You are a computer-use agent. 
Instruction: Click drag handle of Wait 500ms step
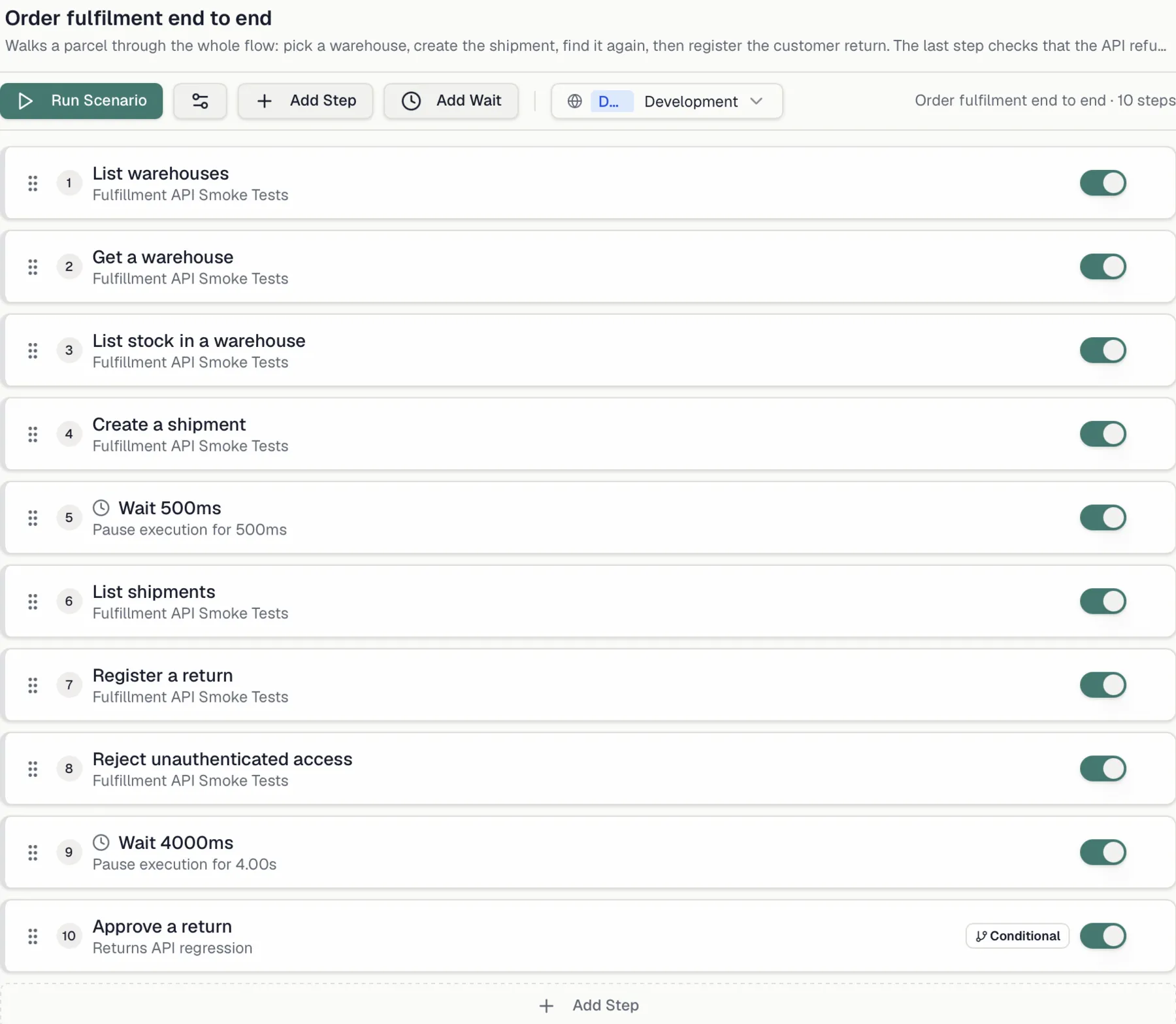33,518
